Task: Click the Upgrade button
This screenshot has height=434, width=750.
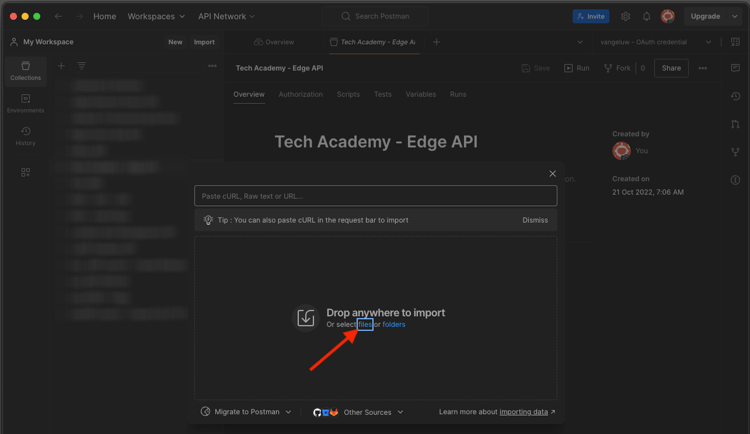Action: pos(705,16)
